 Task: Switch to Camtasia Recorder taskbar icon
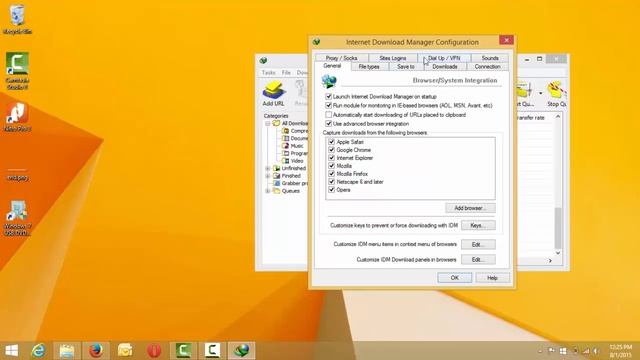point(212,350)
